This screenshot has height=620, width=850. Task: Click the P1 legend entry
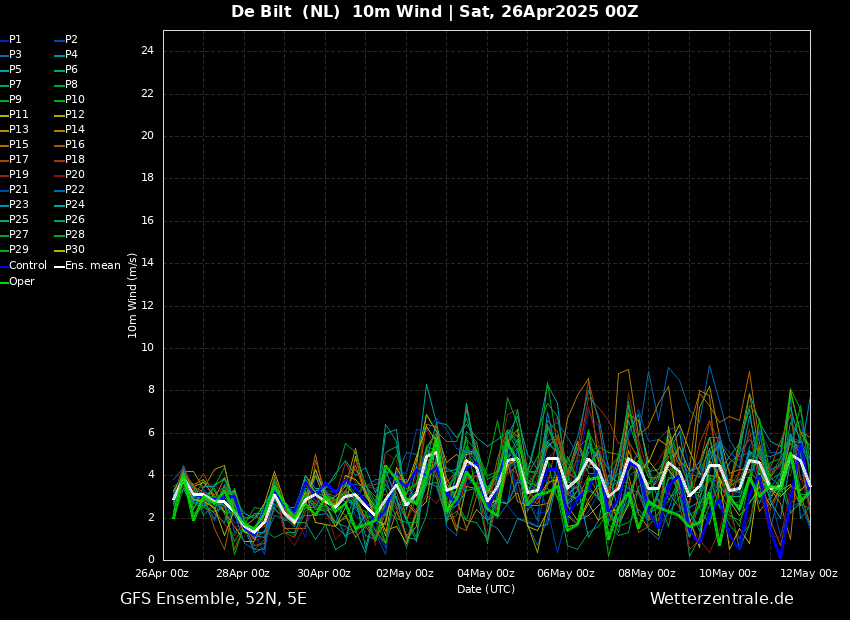pyautogui.click(x=15, y=40)
